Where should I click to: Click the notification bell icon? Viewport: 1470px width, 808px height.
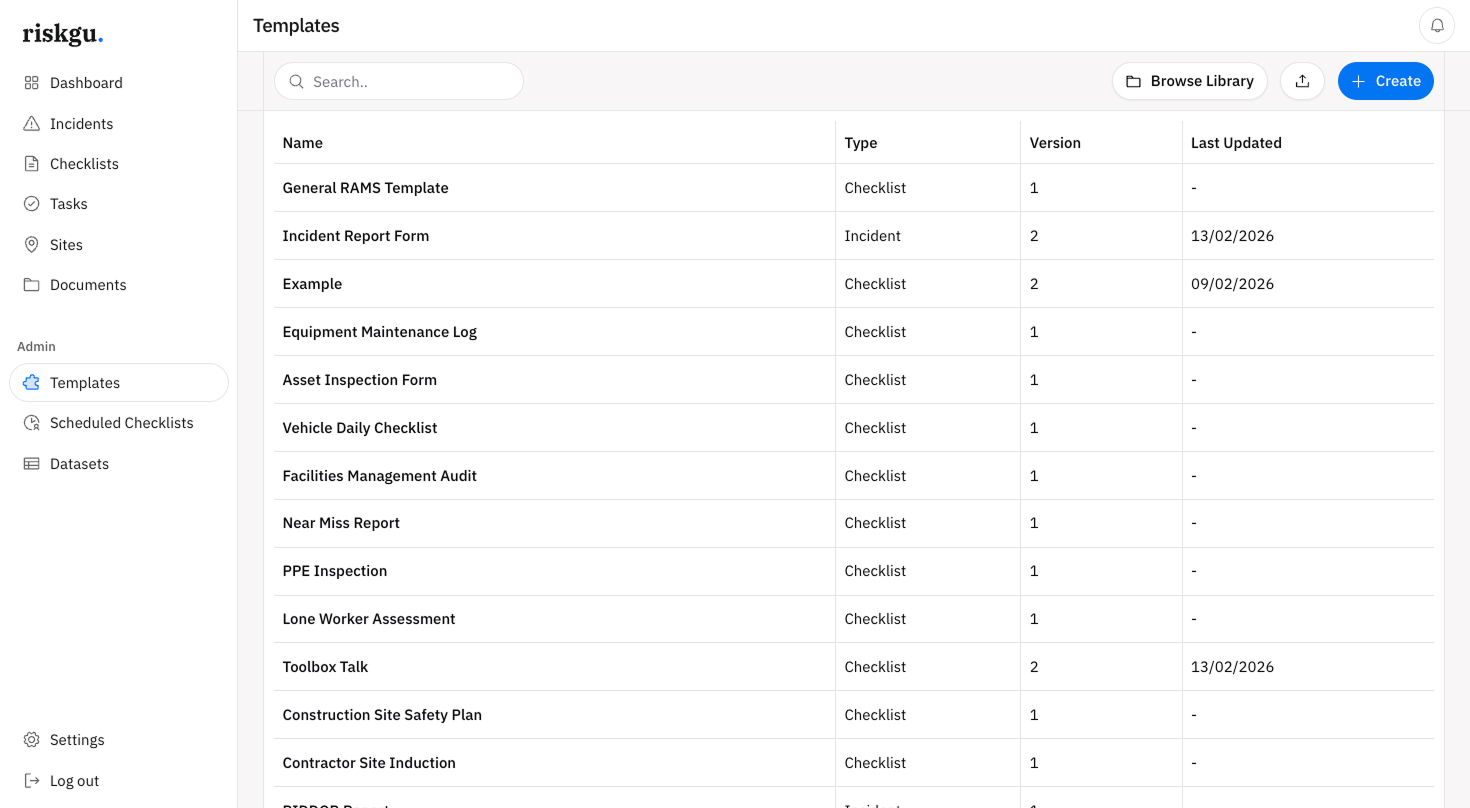pyautogui.click(x=1437, y=26)
